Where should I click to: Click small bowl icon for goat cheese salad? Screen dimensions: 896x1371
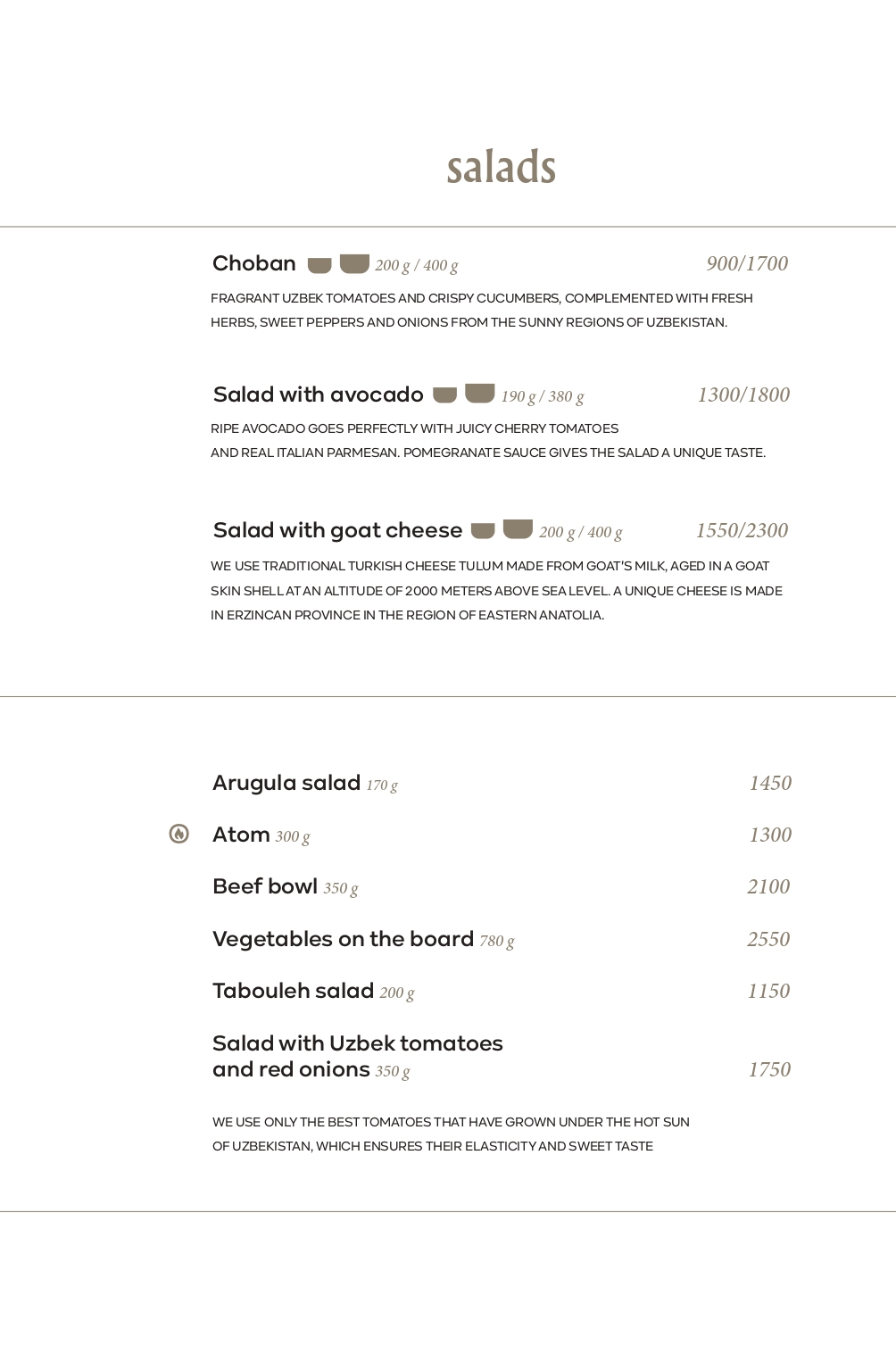(x=483, y=531)
